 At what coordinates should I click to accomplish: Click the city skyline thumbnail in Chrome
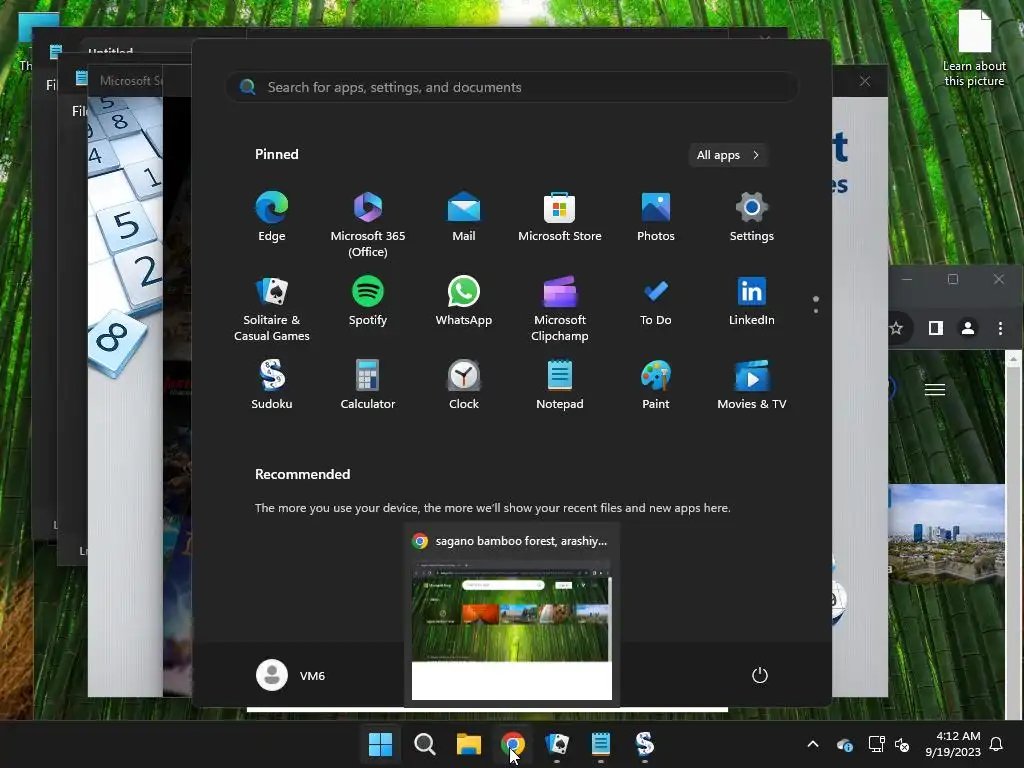(x=946, y=533)
